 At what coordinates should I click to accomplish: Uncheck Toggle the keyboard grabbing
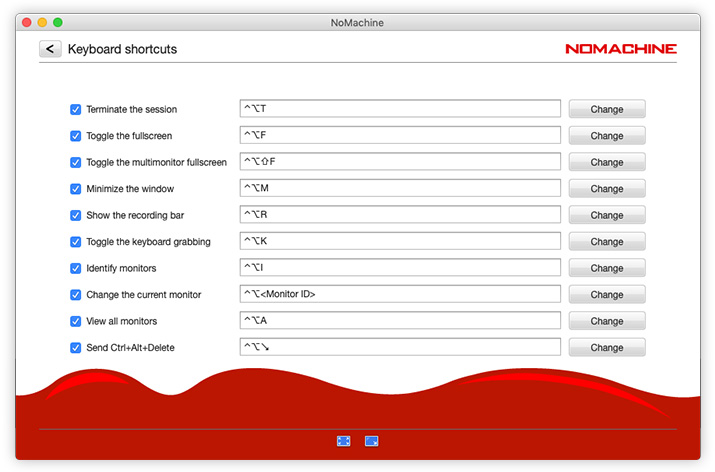click(76, 242)
